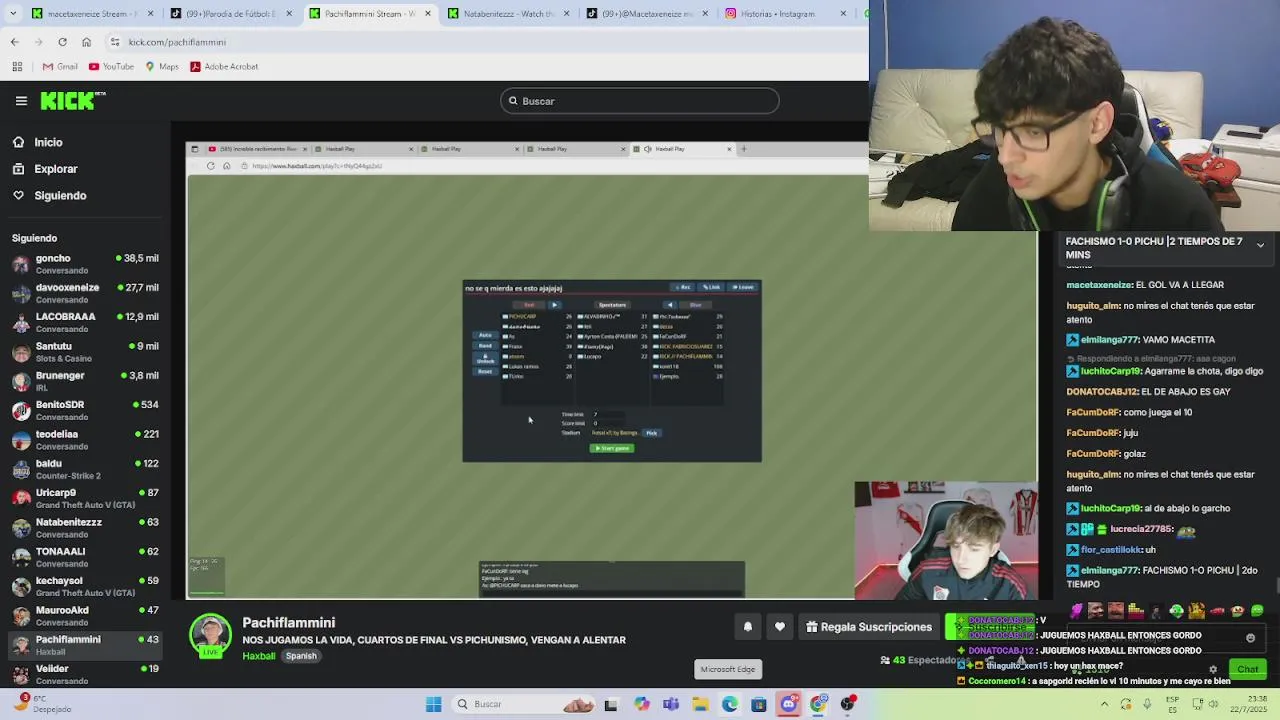Click the Pachiflammini streamer avatar
The width and height of the screenshot is (1280, 720).
tap(210, 636)
